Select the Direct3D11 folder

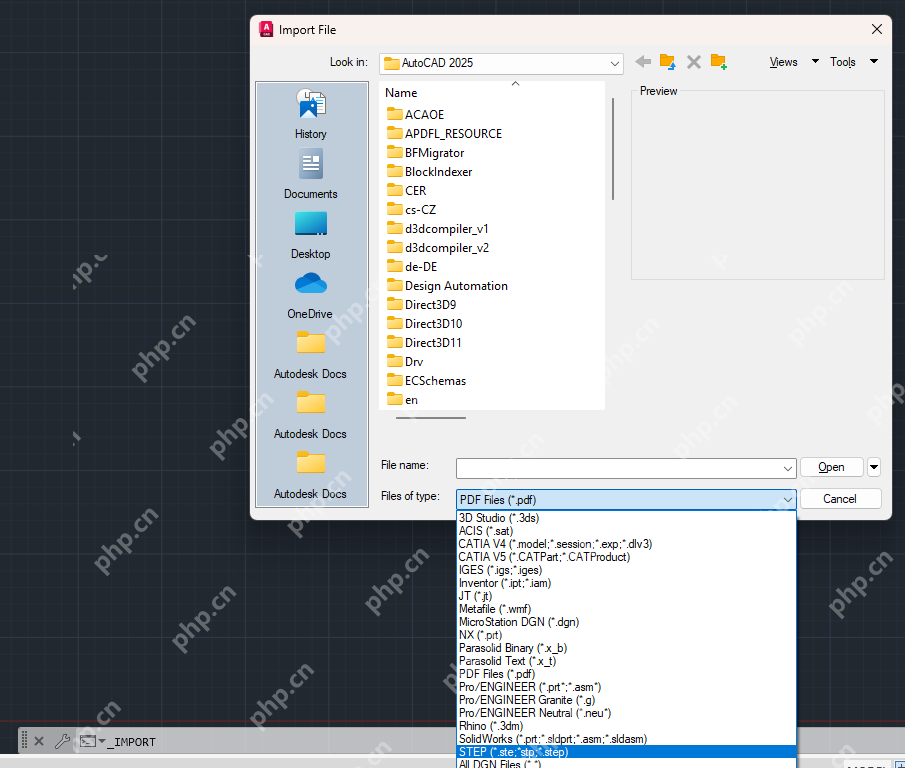(x=424, y=343)
